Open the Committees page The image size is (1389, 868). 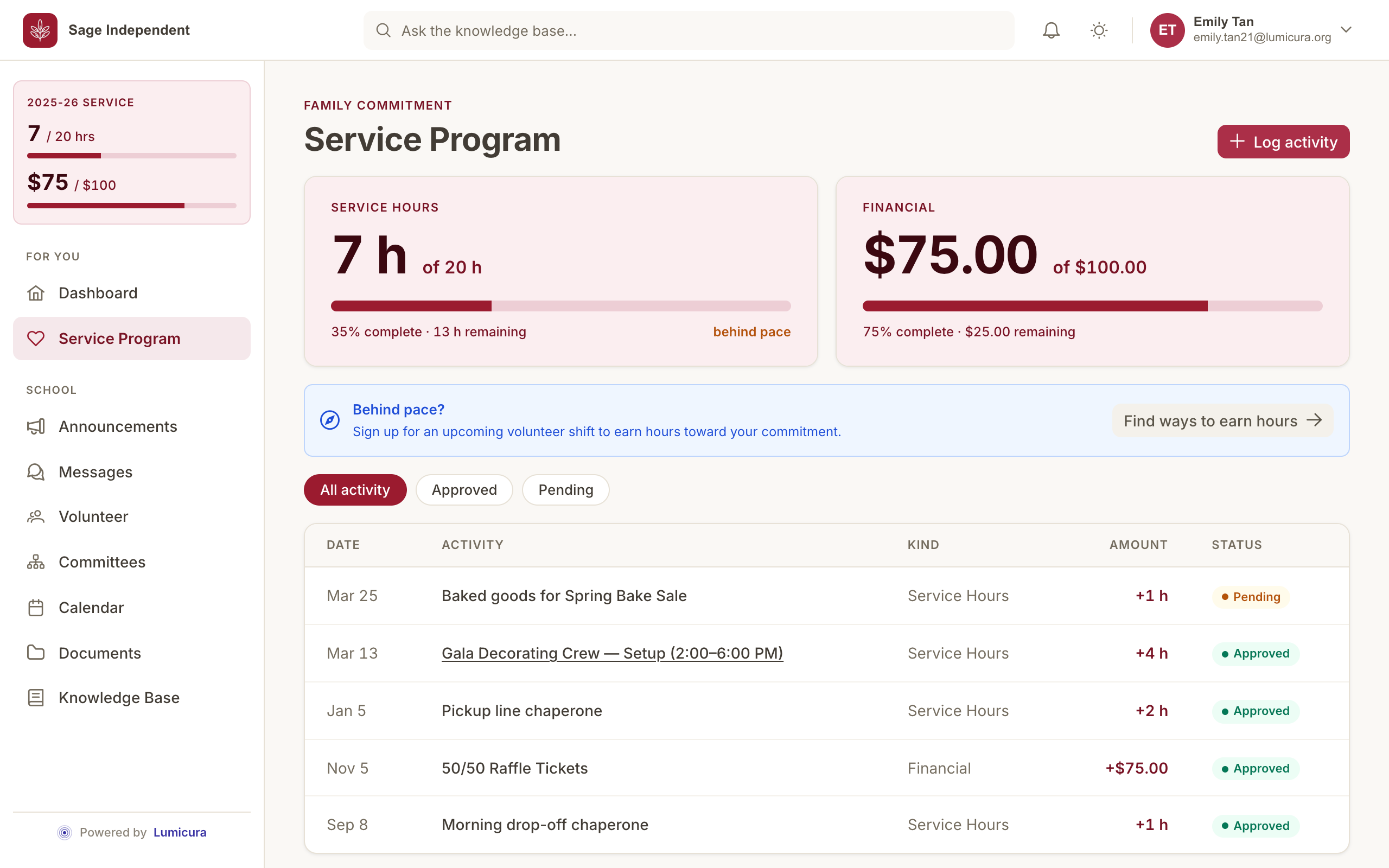point(131,562)
